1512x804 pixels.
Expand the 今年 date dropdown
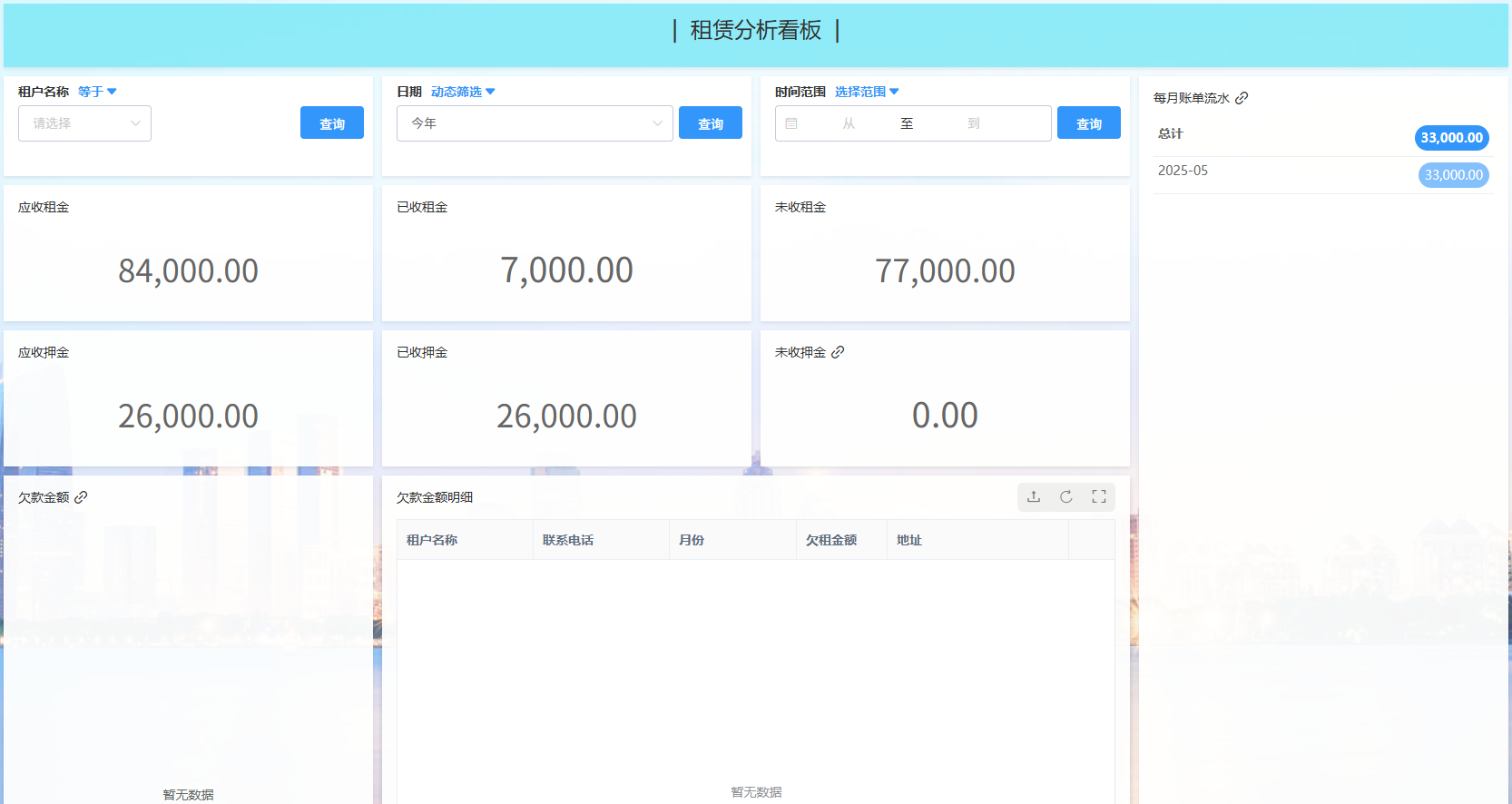pos(534,123)
